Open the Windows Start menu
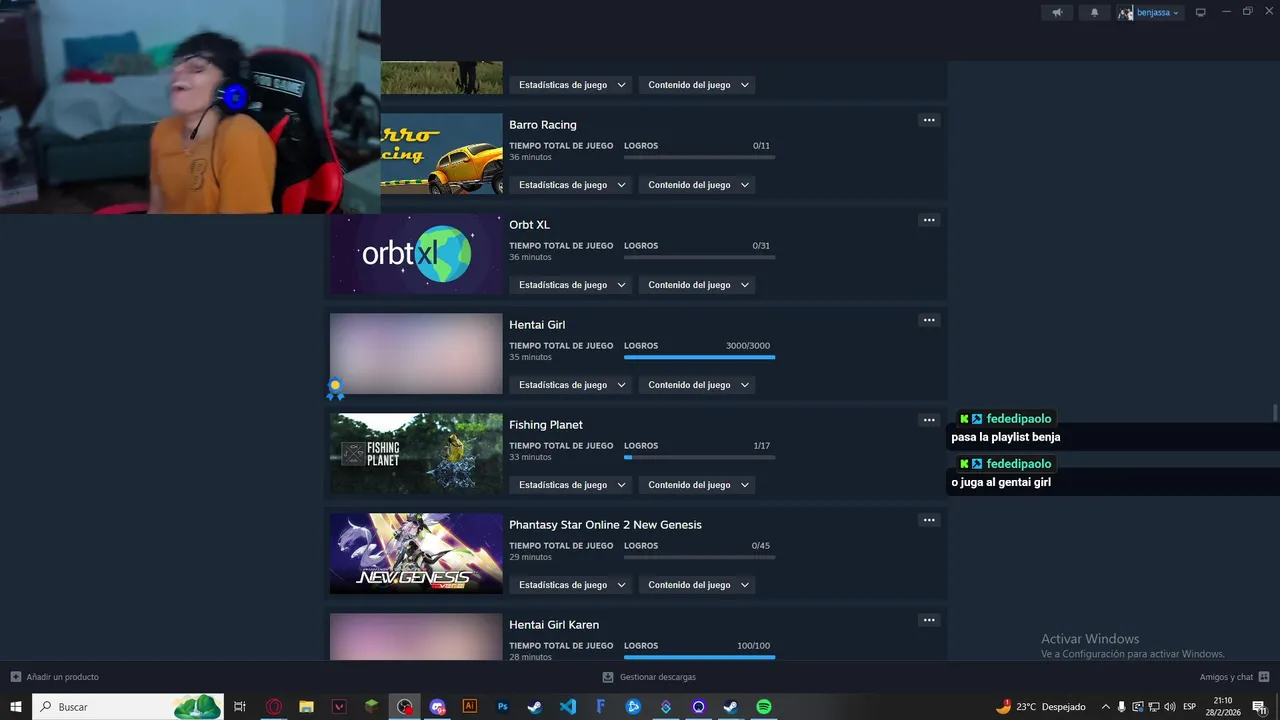 16,707
